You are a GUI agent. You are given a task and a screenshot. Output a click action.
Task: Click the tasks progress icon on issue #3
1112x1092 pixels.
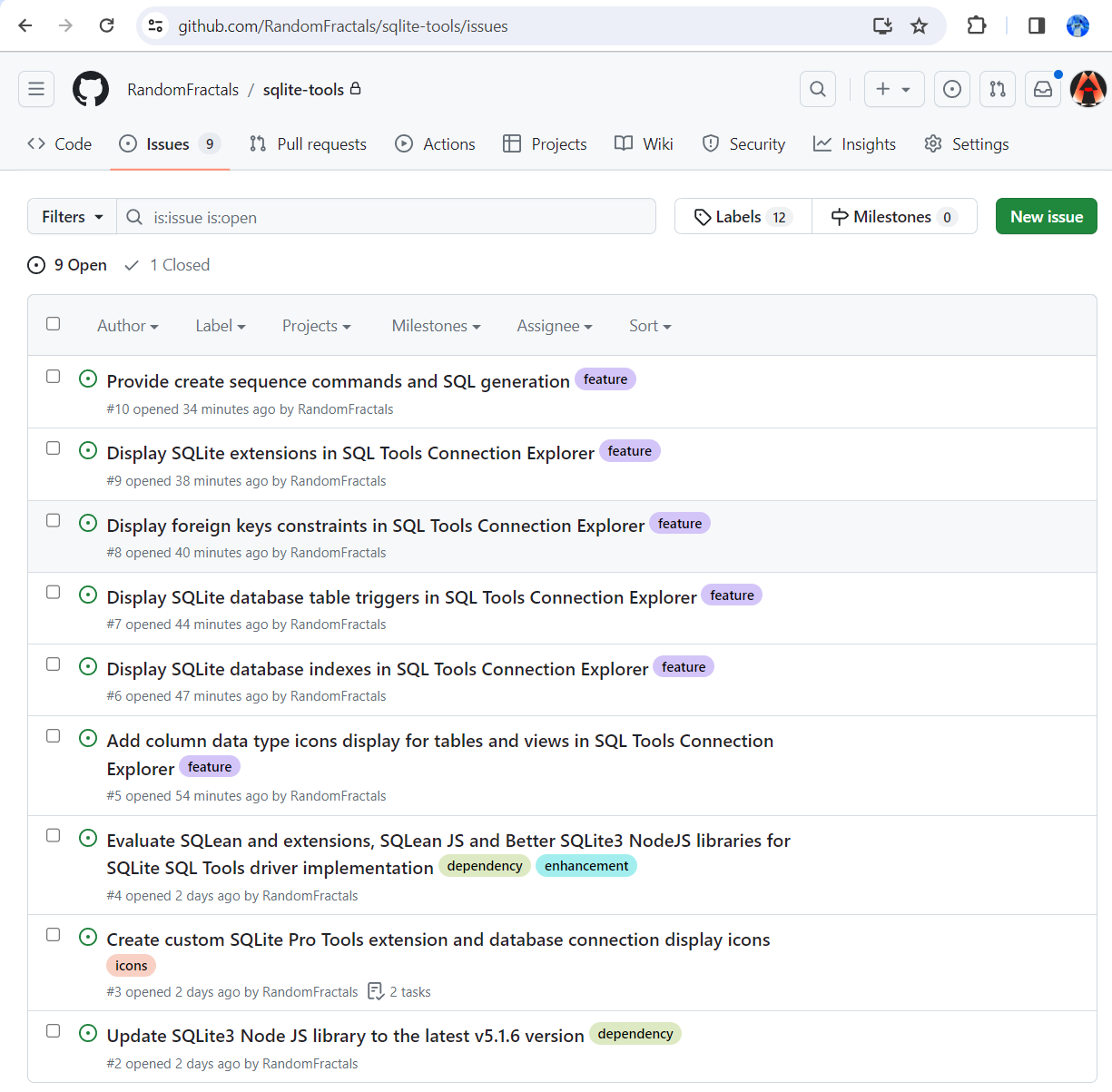tap(376, 991)
